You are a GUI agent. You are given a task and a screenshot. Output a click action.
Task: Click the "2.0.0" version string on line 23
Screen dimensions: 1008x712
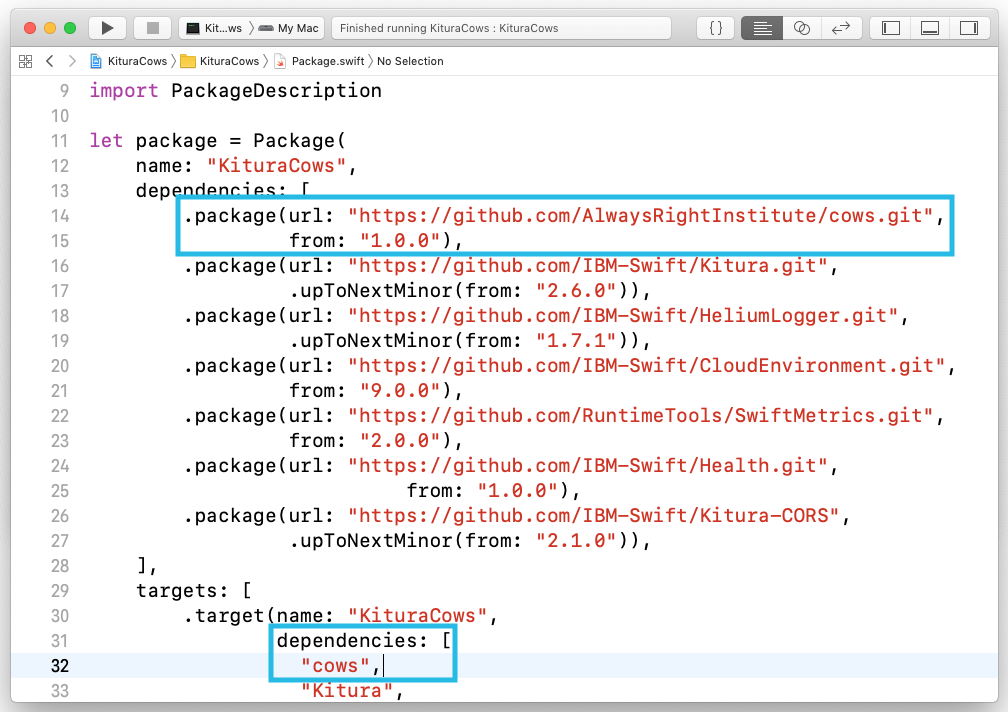pos(400,441)
